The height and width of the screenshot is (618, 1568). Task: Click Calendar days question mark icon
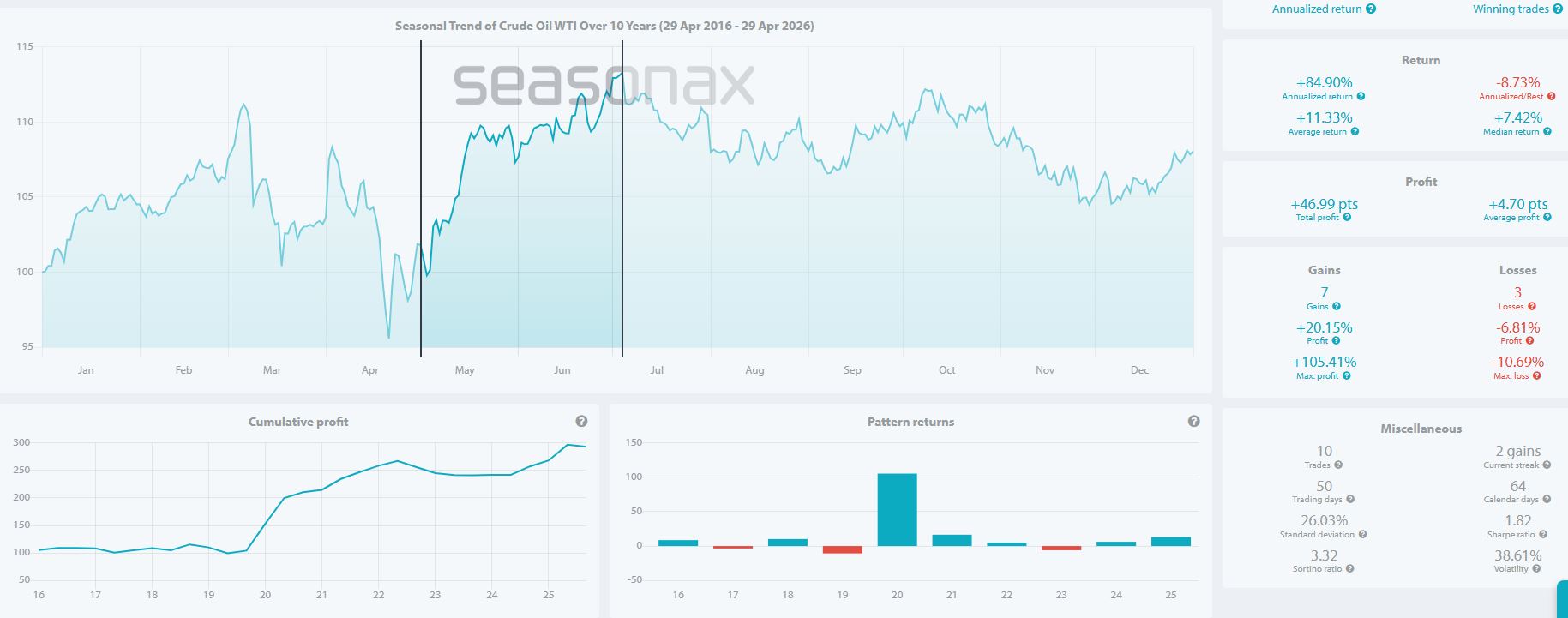[1547, 500]
